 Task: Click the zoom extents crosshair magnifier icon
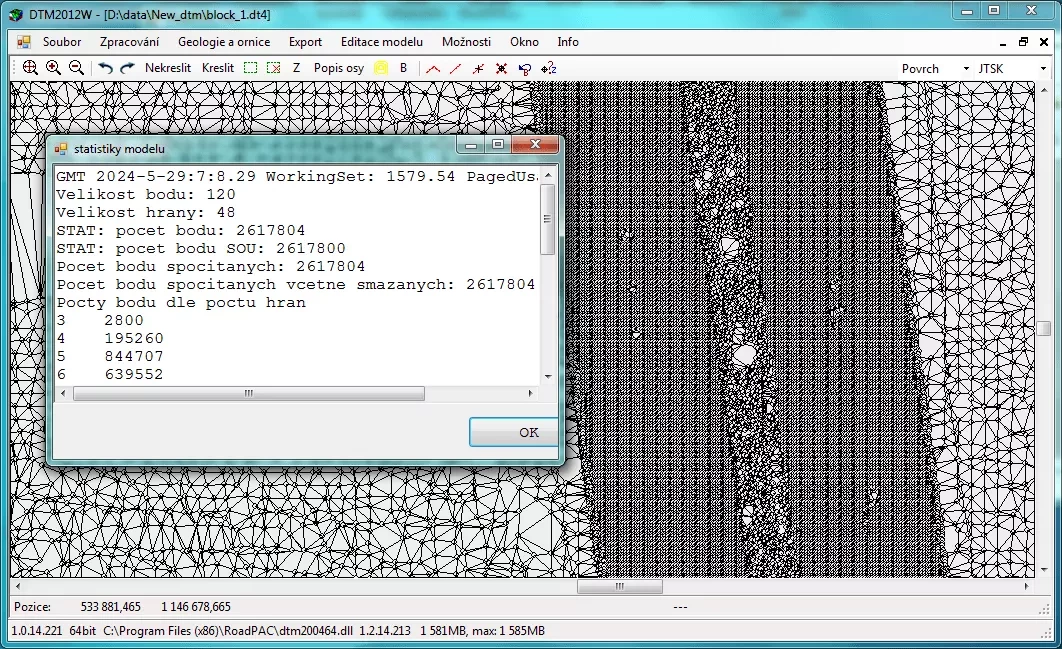[30, 68]
